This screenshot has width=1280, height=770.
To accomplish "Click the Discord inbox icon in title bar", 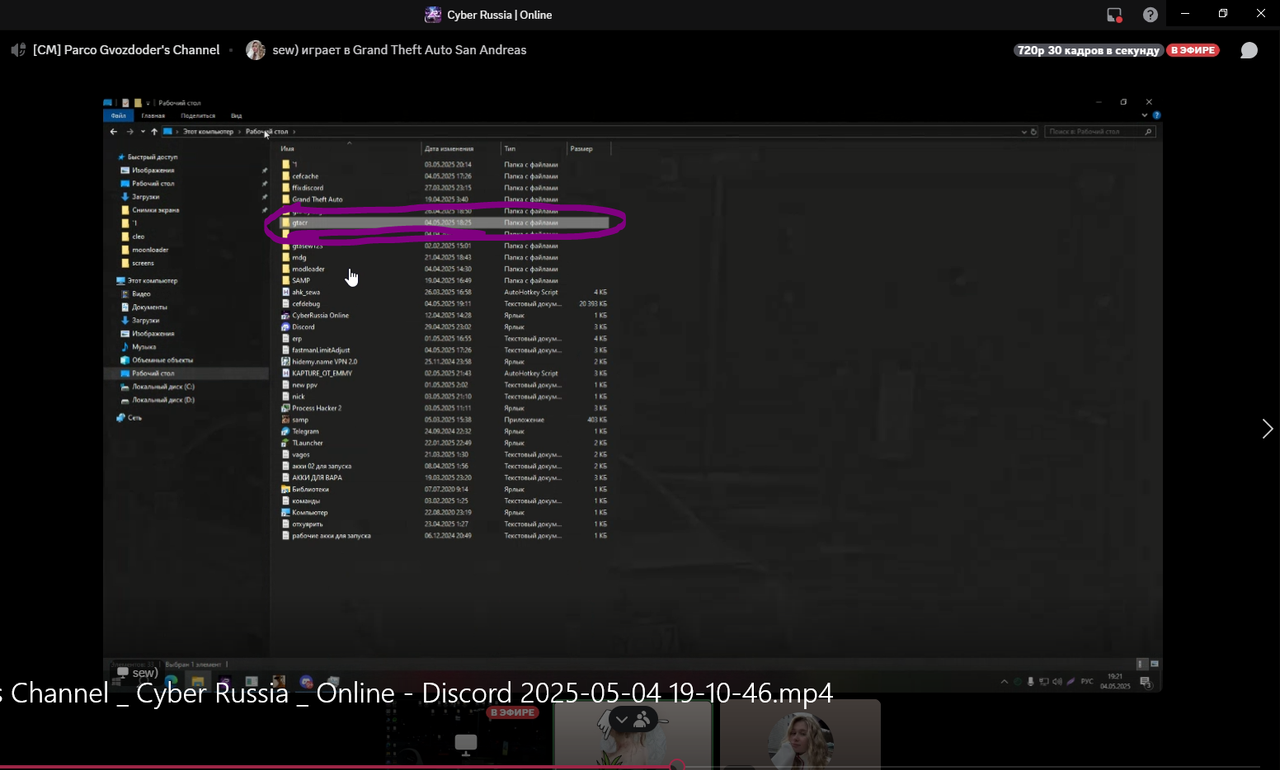I will click(x=1114, y=15).
